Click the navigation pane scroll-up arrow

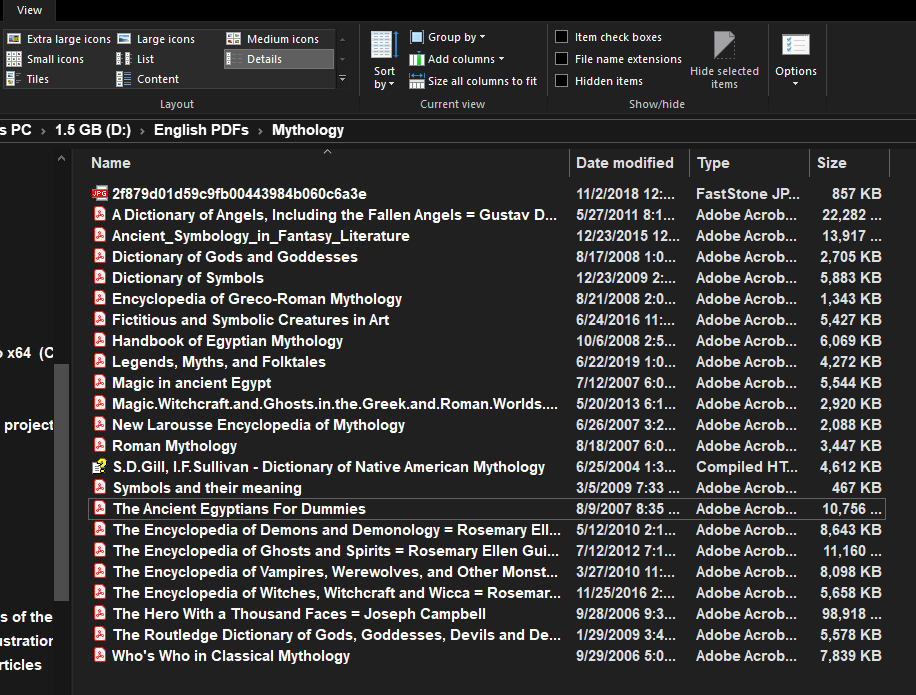pos(61,158)
